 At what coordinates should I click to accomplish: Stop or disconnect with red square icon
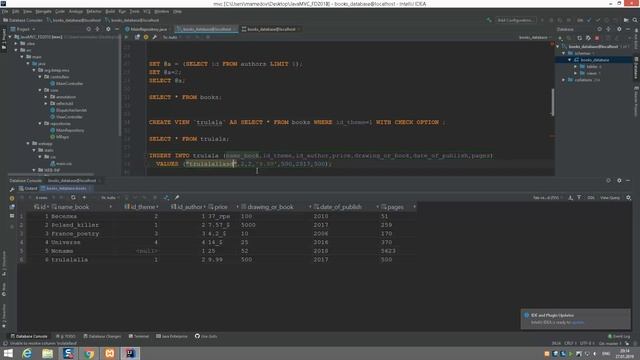597,38
